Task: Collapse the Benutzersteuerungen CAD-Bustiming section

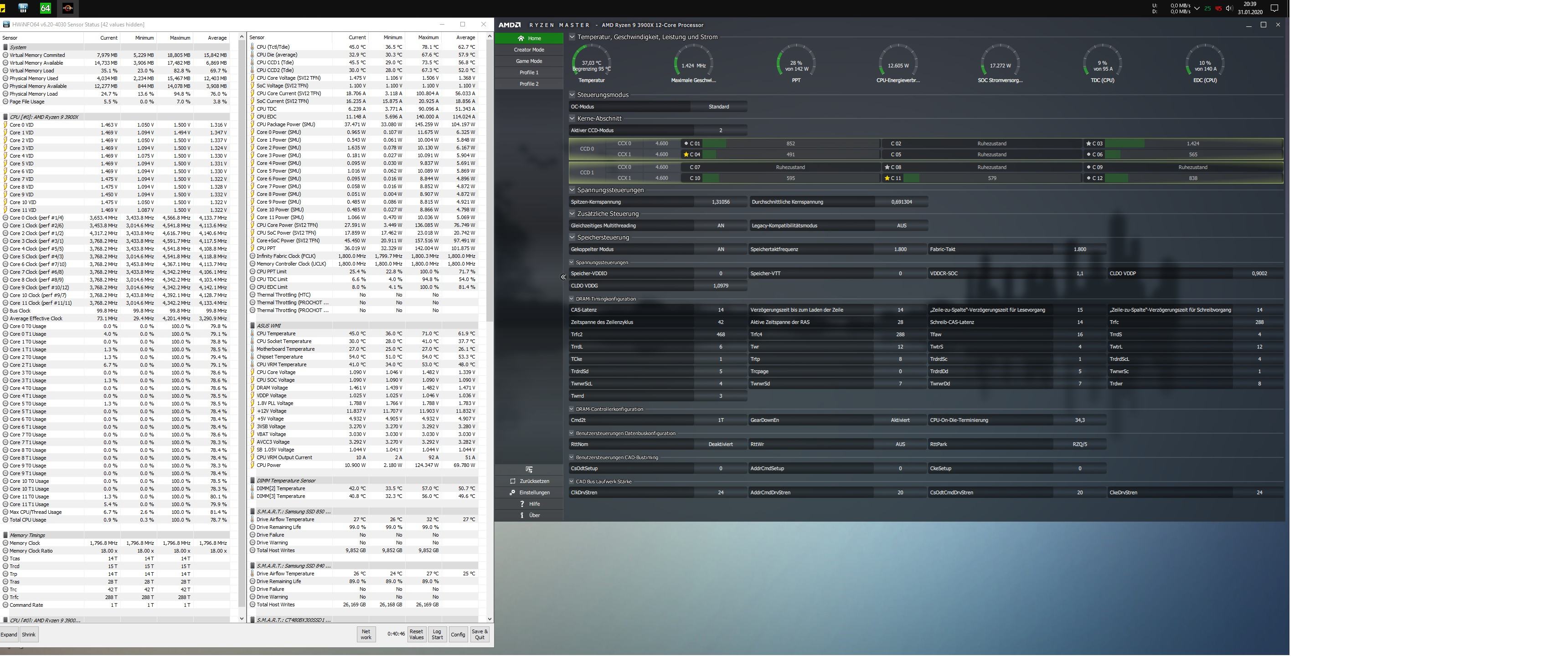Action: [572, 457]
